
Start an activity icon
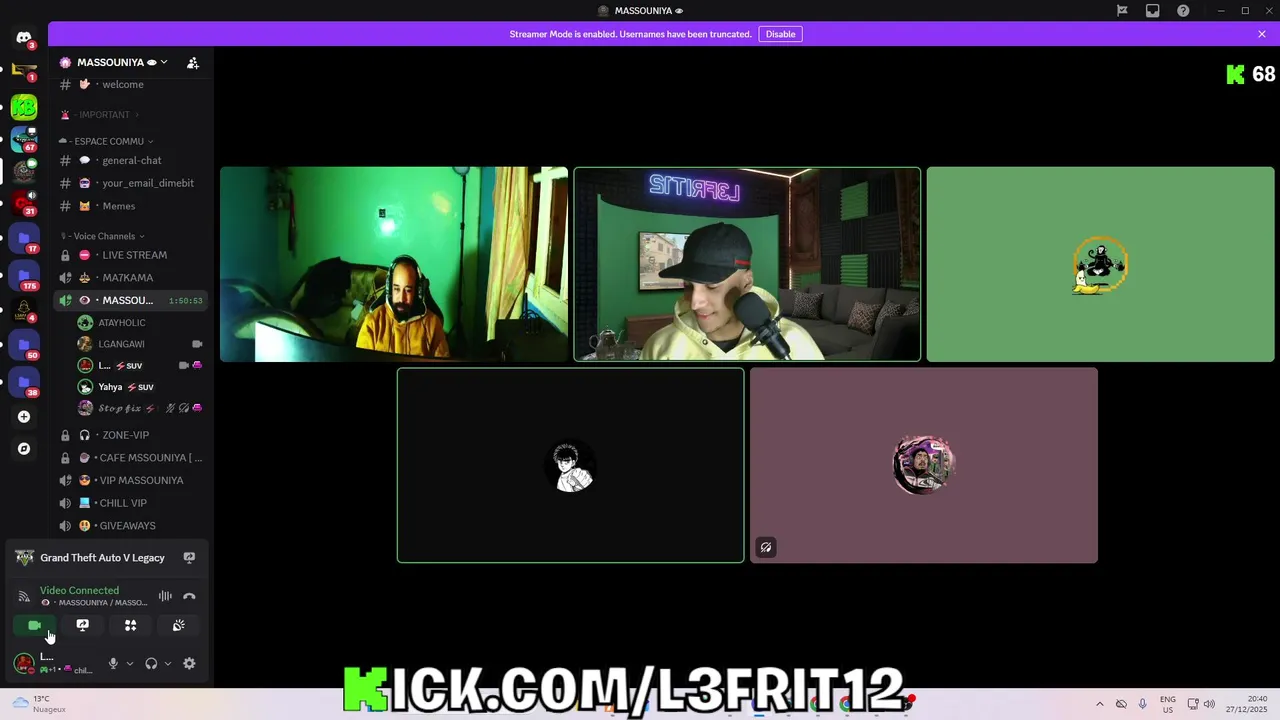[131, 625]
